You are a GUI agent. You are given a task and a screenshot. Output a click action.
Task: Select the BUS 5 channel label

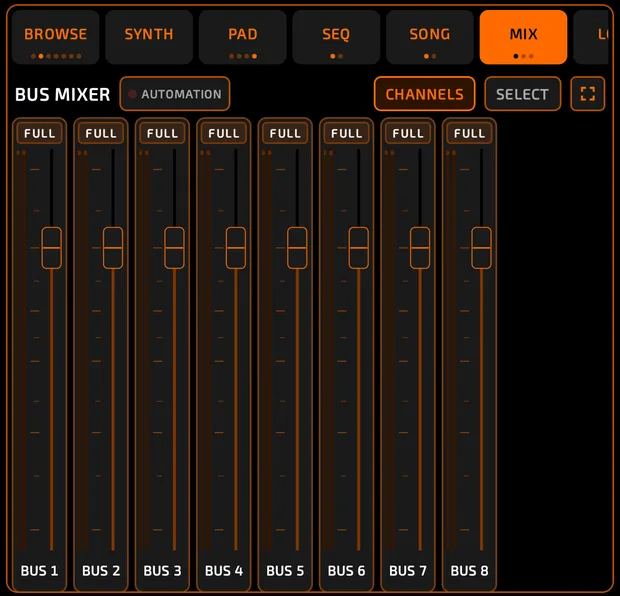[285, 571]
